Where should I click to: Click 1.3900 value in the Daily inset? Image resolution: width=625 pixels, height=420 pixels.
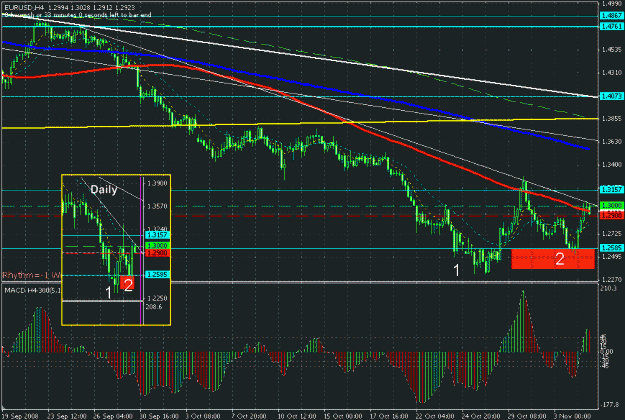[157, 183]
